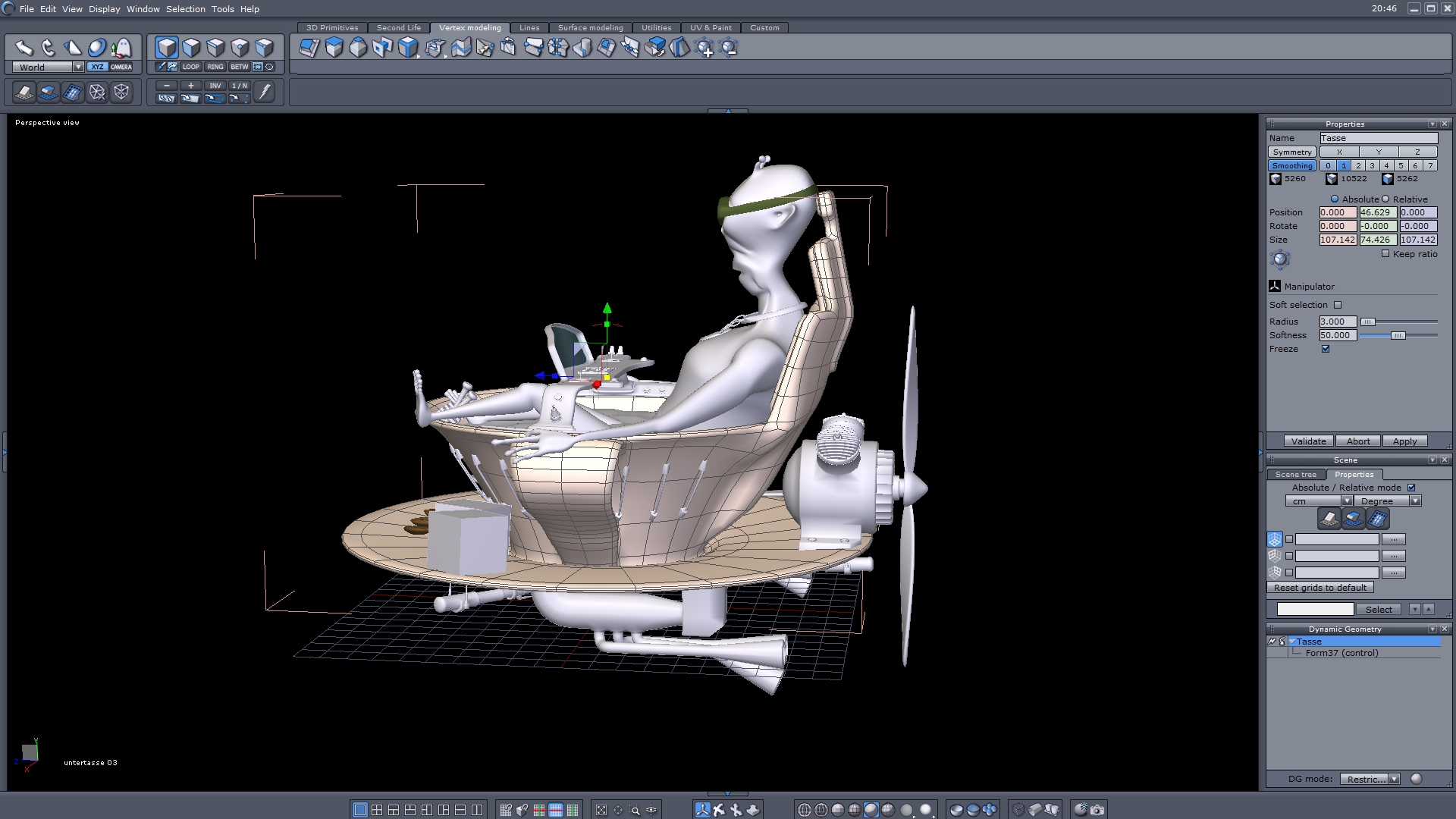Image resolution: width=1456 pixels, height=819 pixels.
Task: Click the Validate button
Action: click(1308, 441)
